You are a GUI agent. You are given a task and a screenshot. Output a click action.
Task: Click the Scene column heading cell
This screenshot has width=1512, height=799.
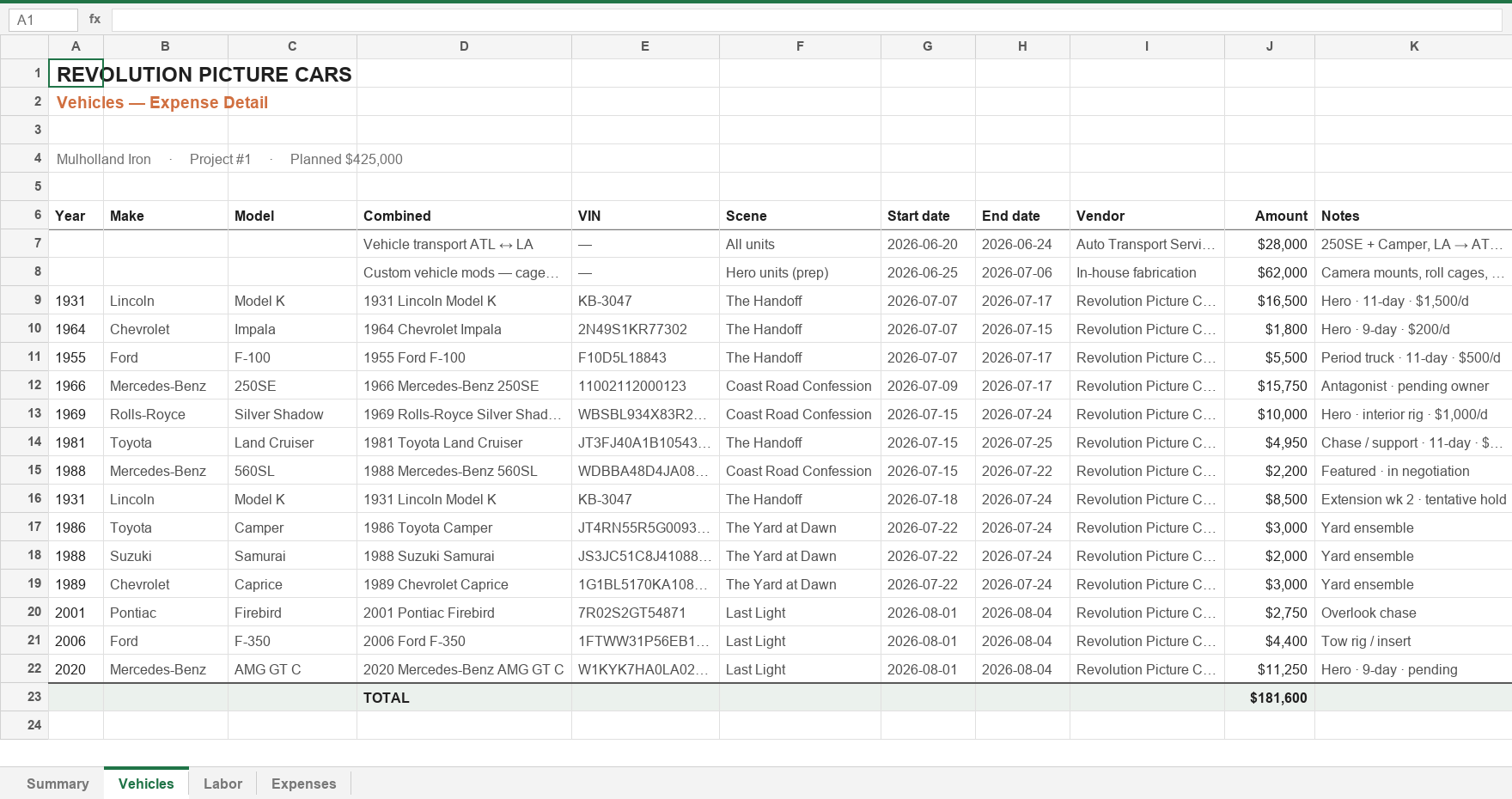pos(800,216)
